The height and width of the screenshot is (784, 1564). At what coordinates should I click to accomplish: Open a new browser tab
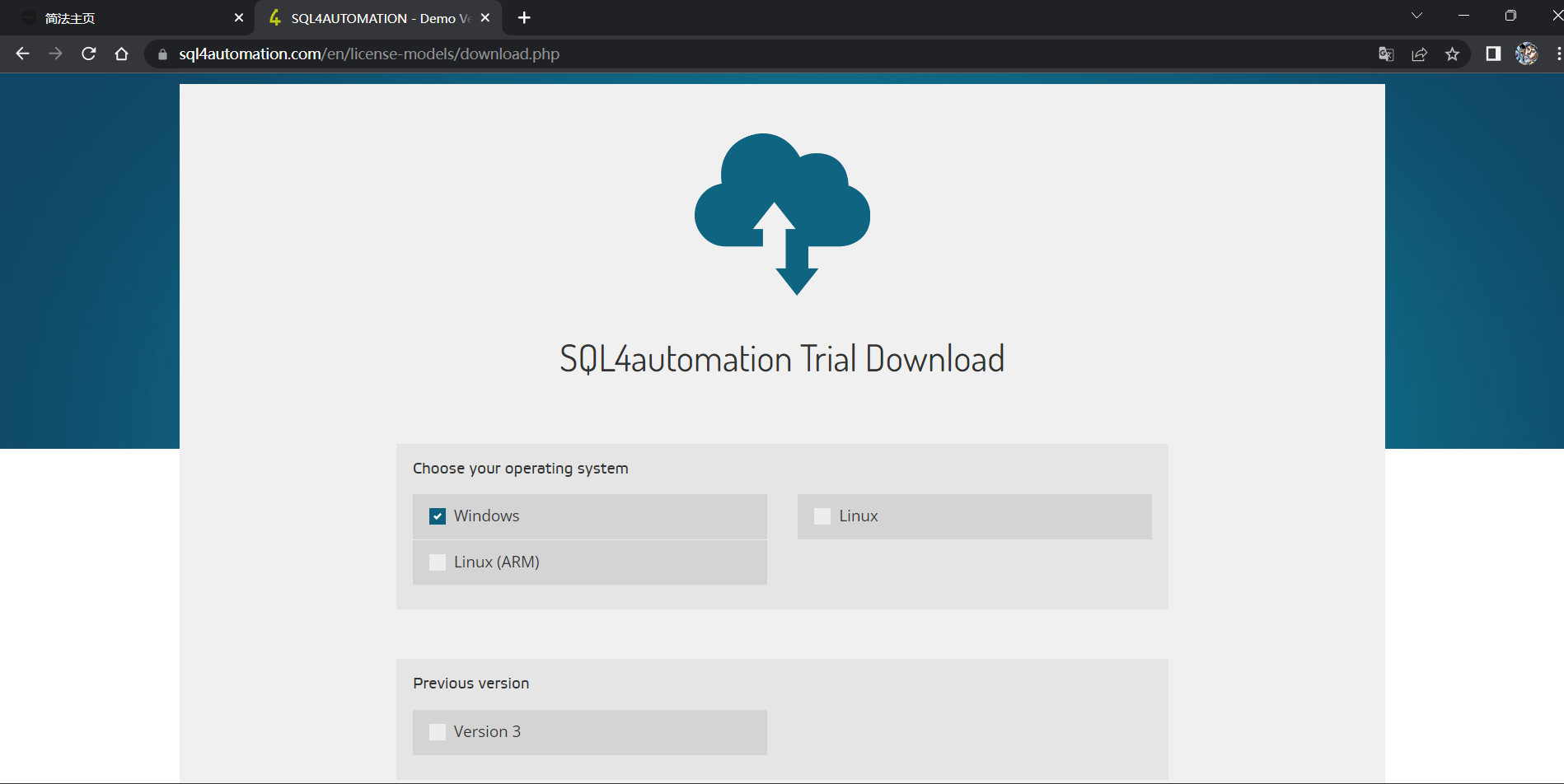[524, 17]
